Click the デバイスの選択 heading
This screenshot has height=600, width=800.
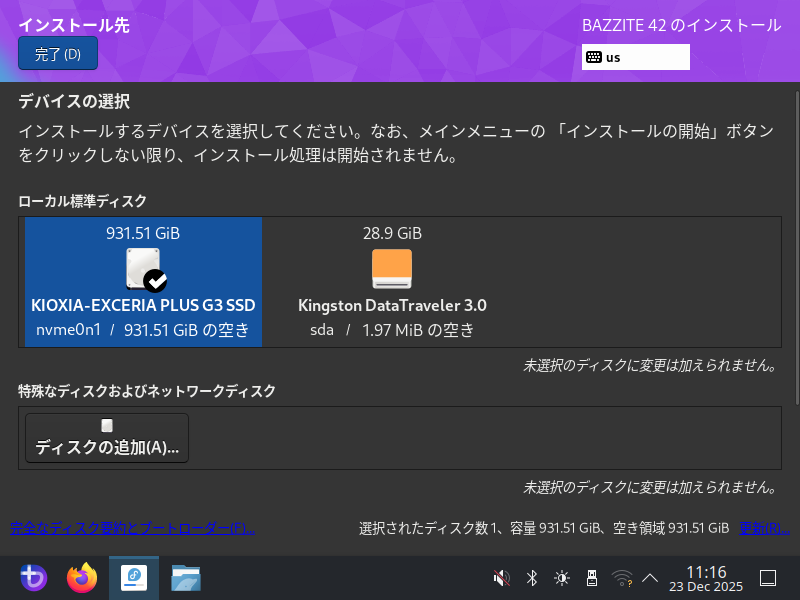[x=74, y=101]
